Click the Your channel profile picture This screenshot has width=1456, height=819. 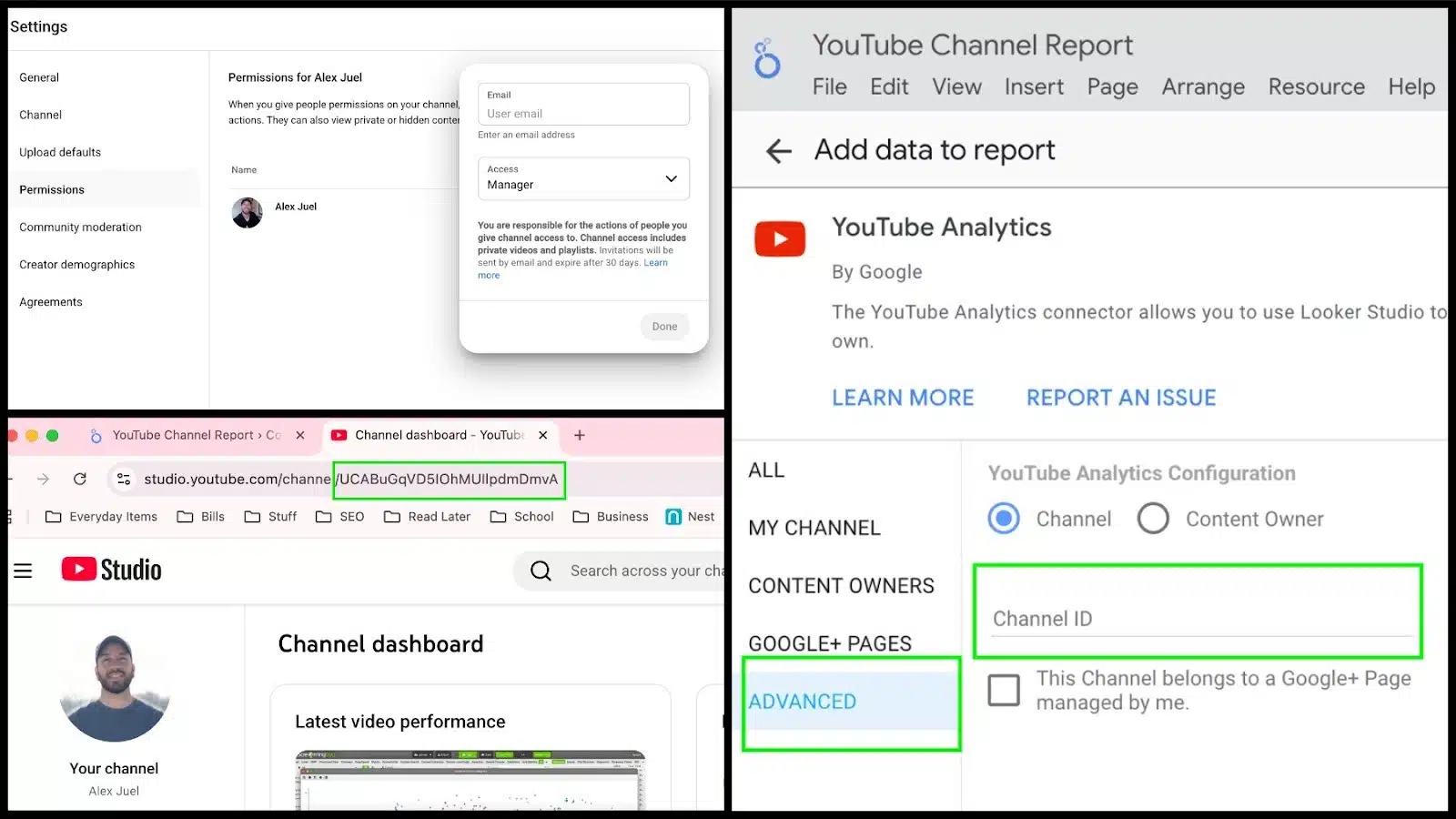pos(114,688)
